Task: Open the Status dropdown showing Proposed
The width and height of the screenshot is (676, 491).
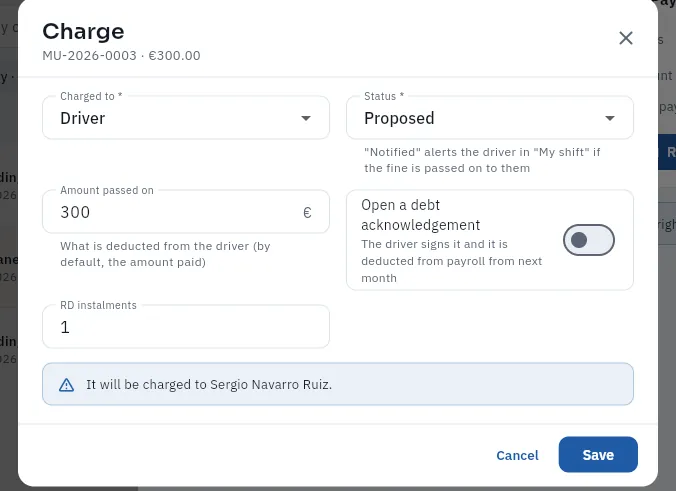Action: click(490, 118)
